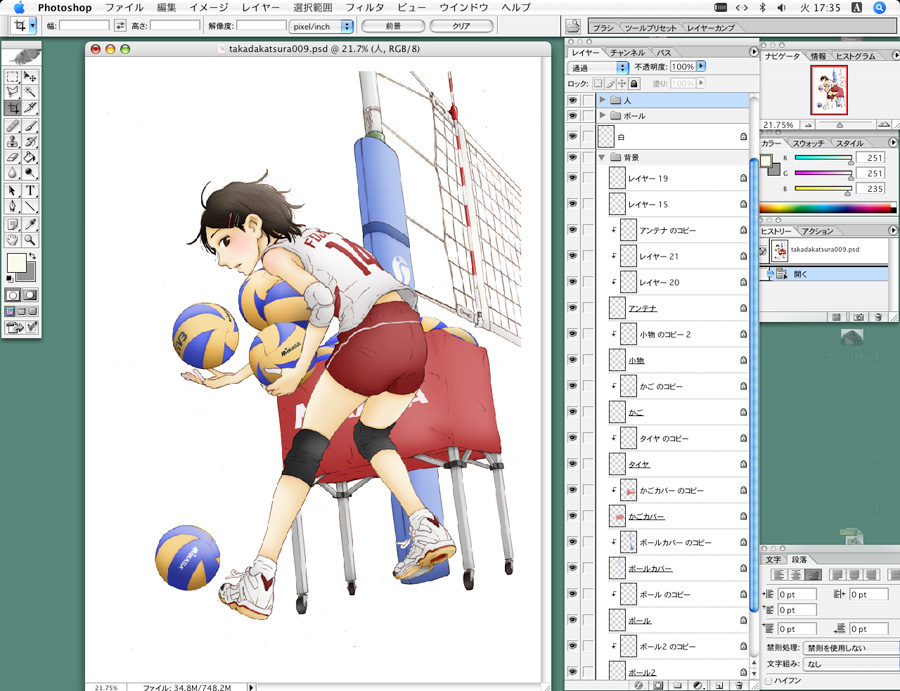This screenshot has width=900, height=691.
Task: Pick the Clone Stamp tool
Action: pos(13,141)
